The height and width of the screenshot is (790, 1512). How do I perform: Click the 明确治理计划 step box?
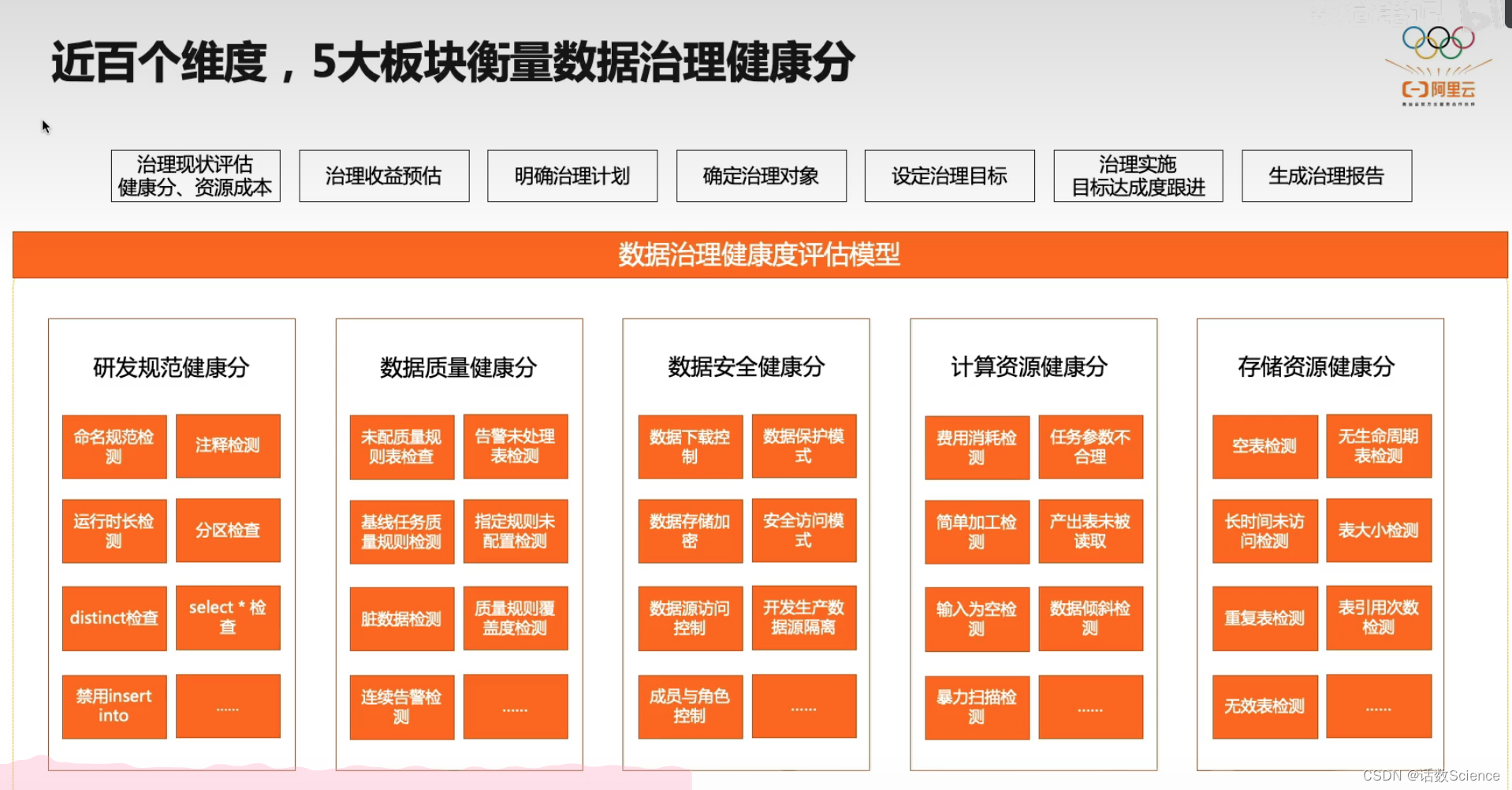tap(572, 176)
